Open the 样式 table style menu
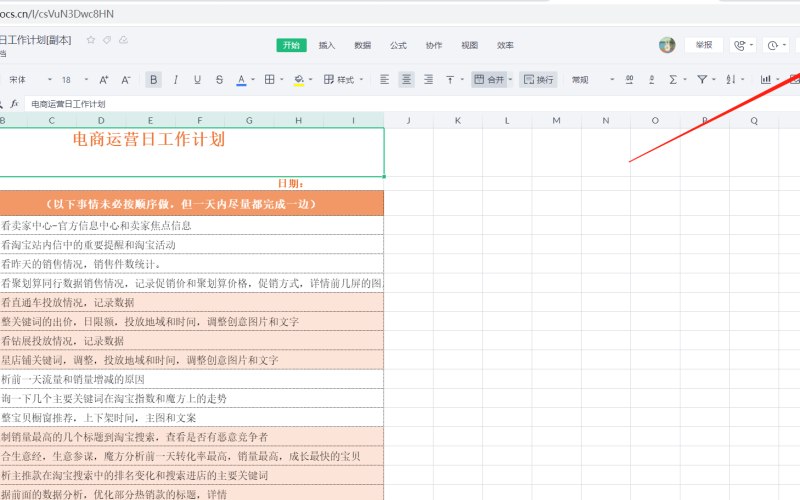 (x=343, y=80)
